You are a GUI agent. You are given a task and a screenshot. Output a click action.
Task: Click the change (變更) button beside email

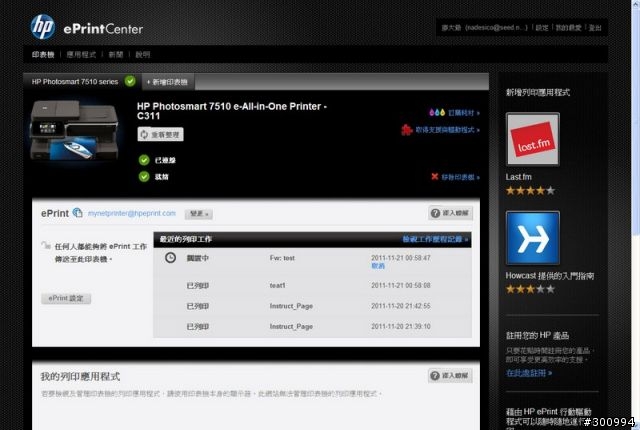point(199,214)
